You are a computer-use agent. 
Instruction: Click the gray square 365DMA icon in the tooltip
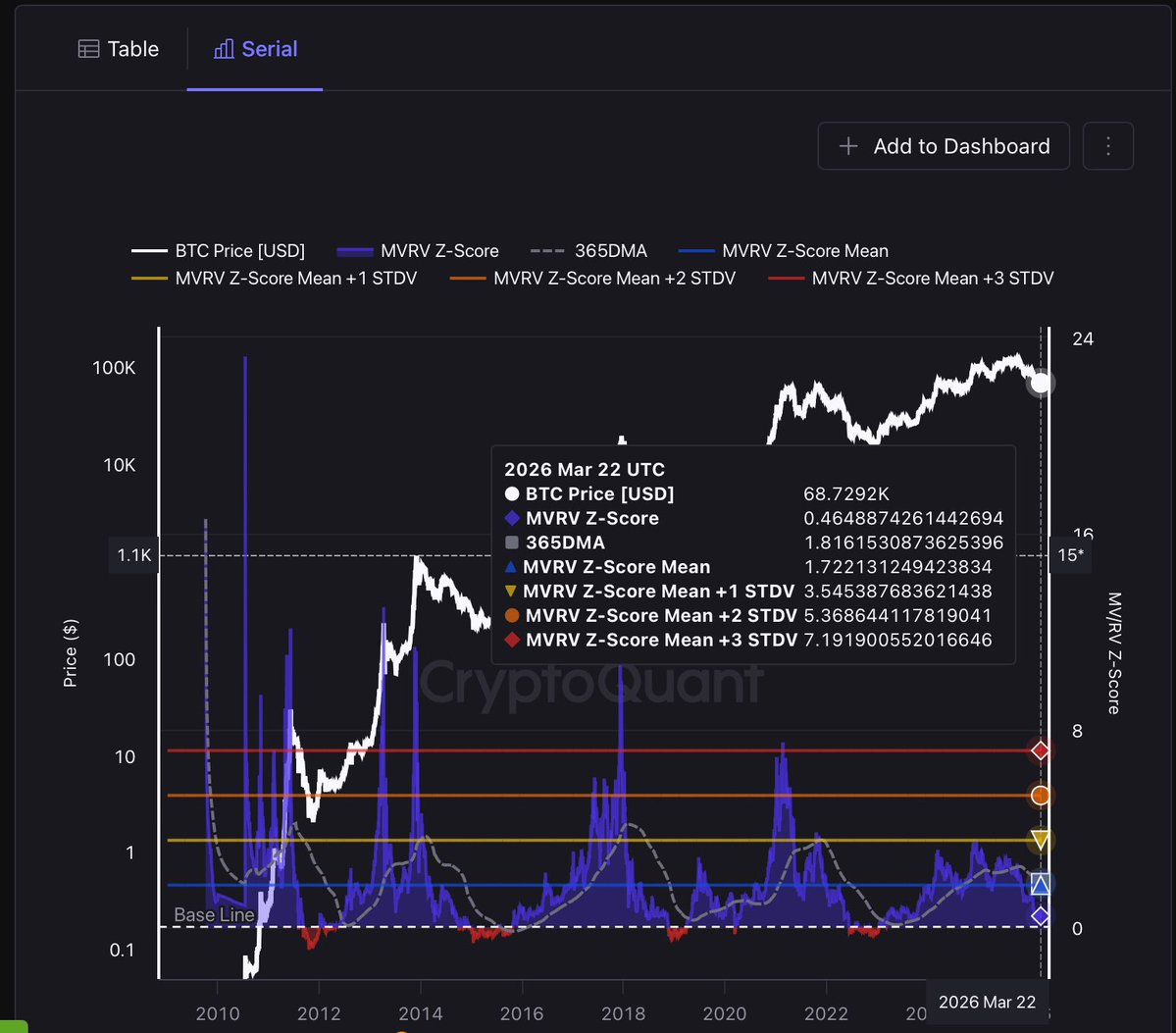point(513,542)
